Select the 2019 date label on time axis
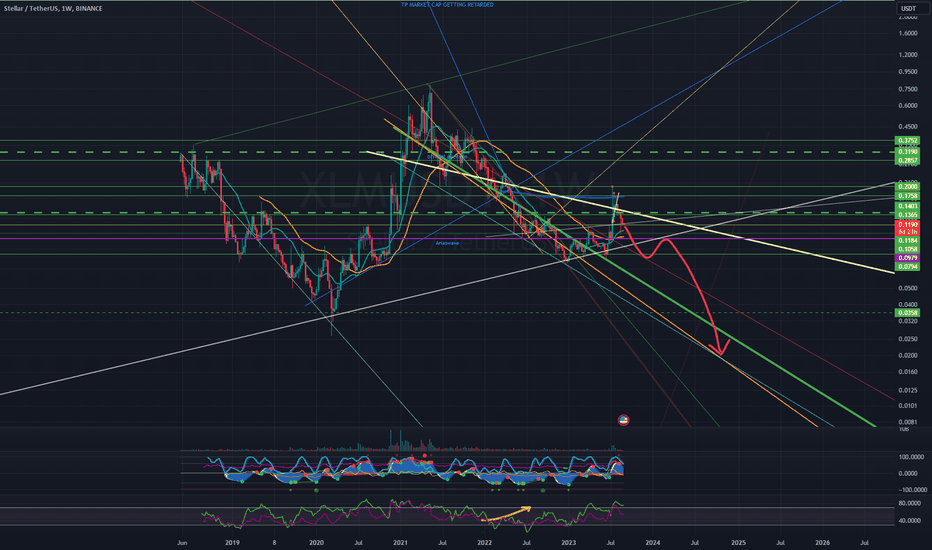The width and height of the screenshot is (932, 550). [232, 542]
